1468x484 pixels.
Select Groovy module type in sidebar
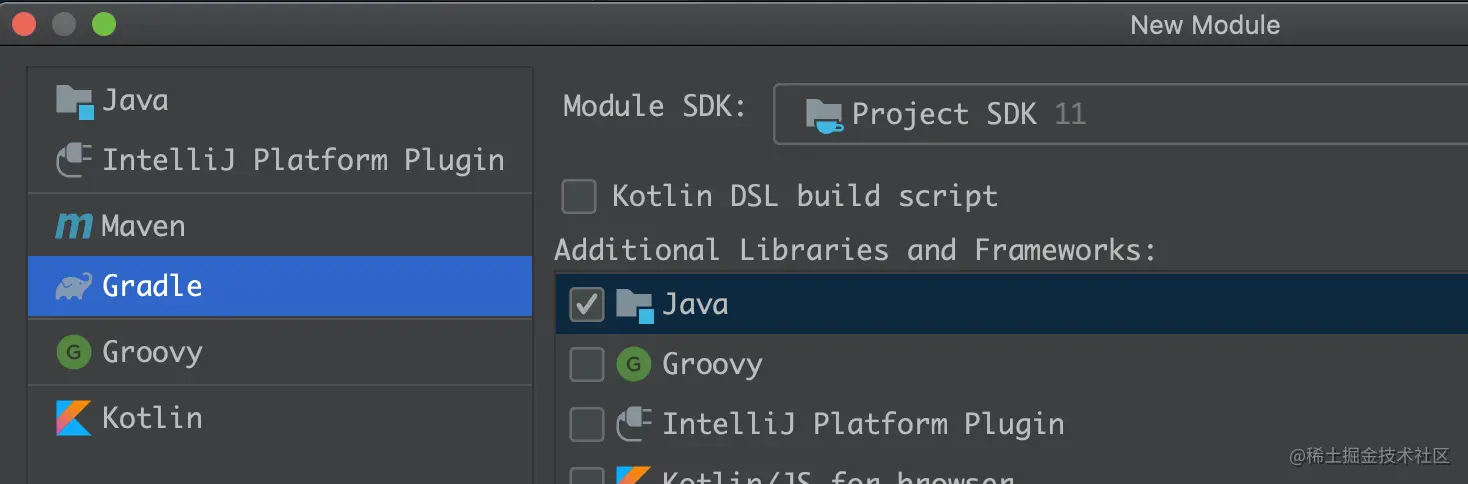280,352
